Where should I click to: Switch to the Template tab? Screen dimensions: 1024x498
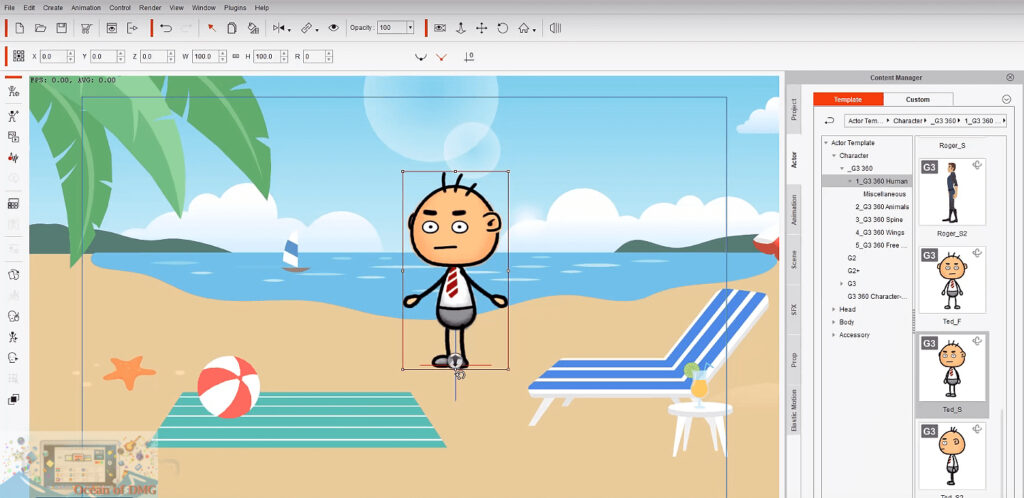tap(848, 99)
